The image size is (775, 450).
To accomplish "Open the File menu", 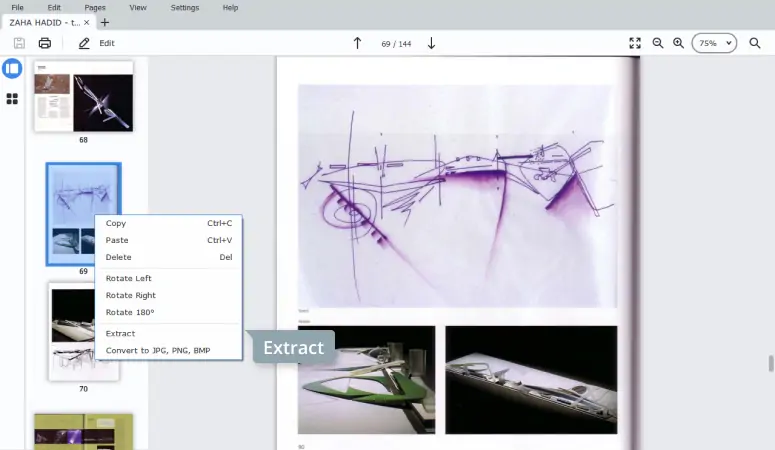I will click(17, 7).
